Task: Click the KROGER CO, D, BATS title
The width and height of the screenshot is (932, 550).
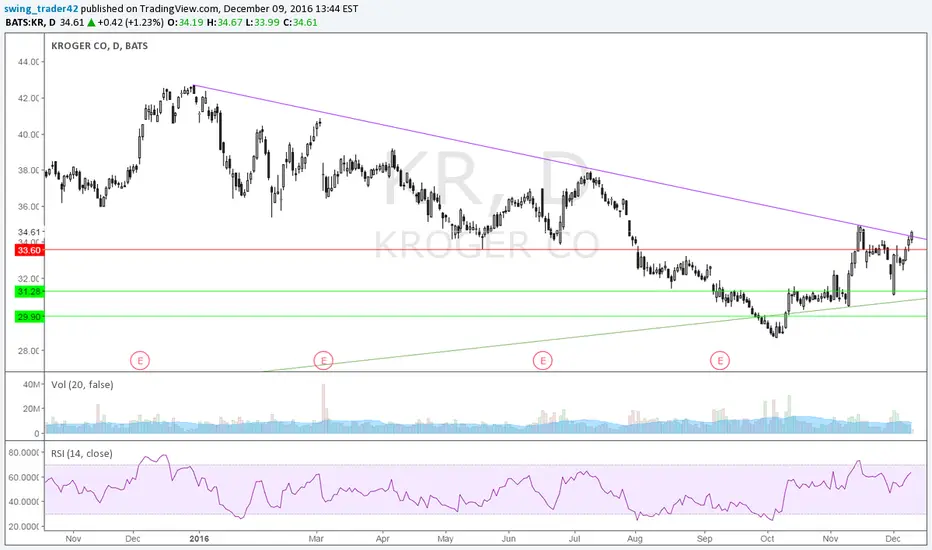Action: 99,46
